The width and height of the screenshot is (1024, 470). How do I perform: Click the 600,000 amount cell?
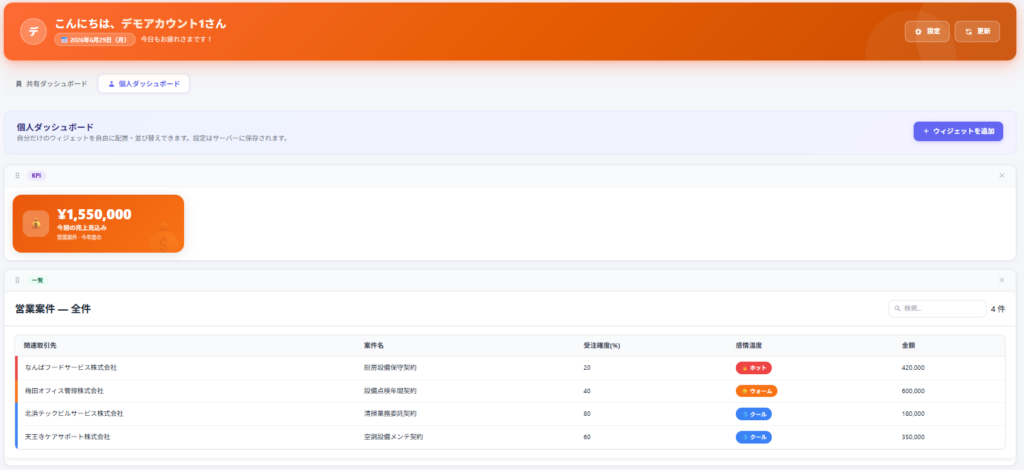click(913, 390)
